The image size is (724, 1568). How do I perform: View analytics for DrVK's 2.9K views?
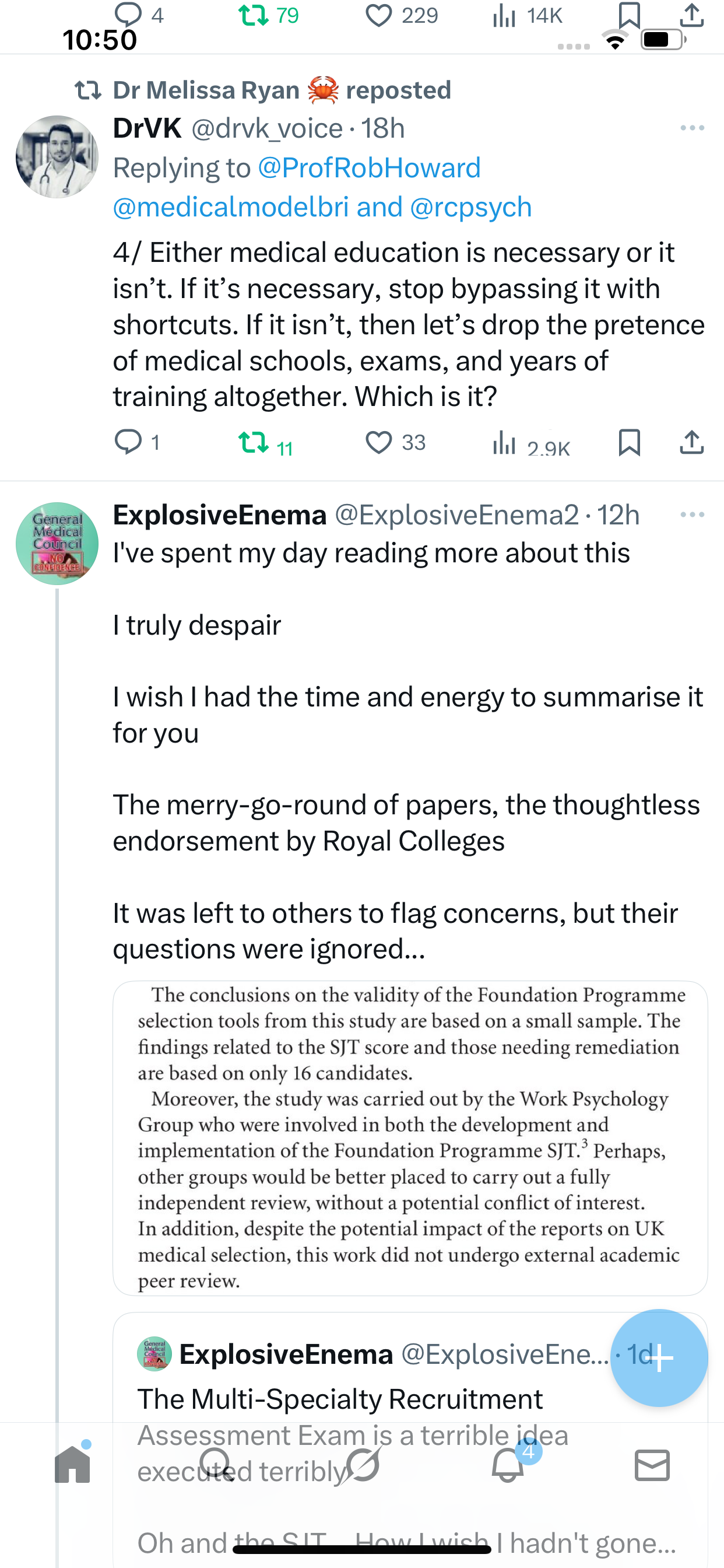click(x=504, y=443)
